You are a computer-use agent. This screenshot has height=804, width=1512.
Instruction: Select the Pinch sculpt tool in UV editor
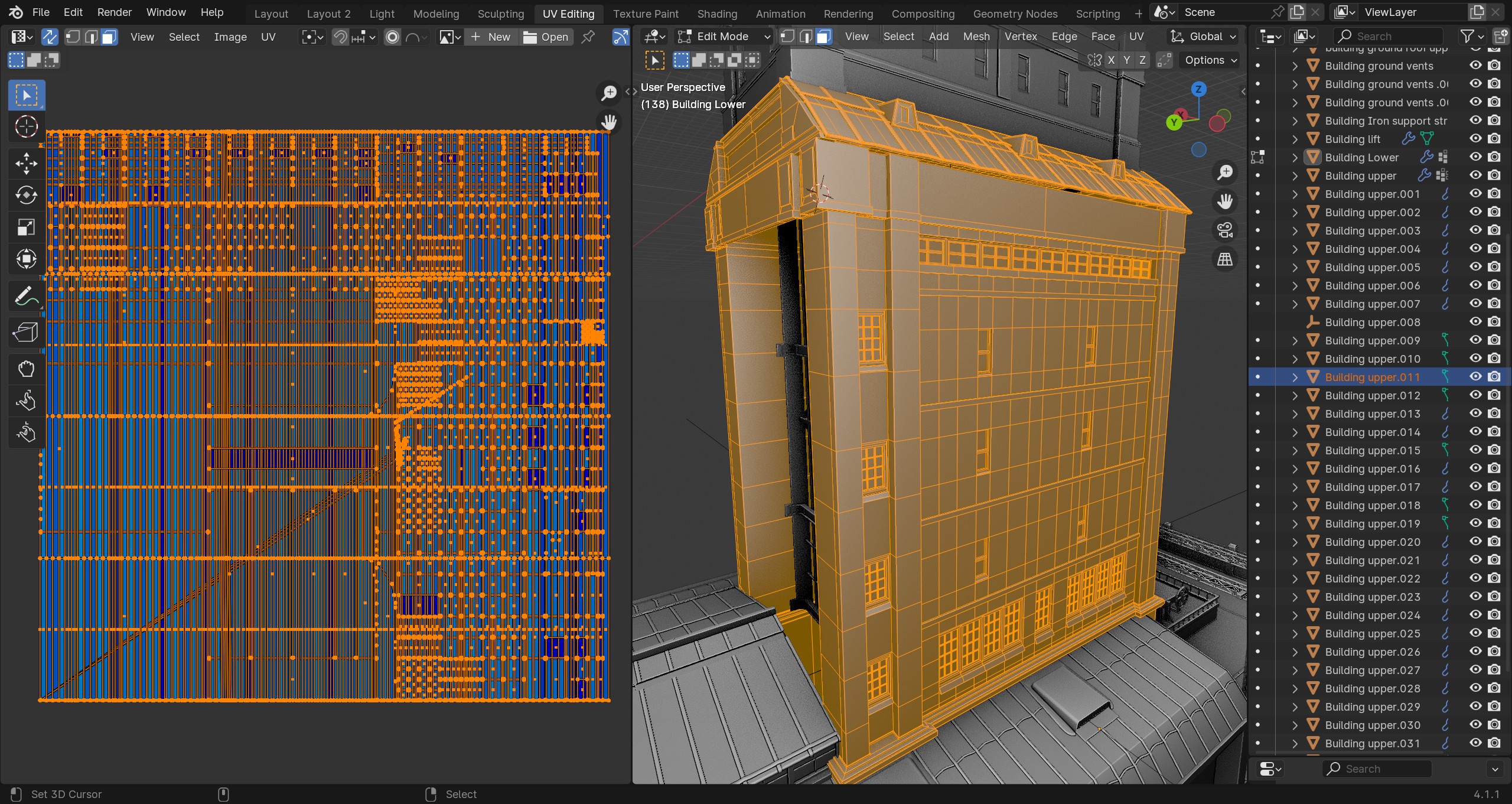tap(27, 433)
